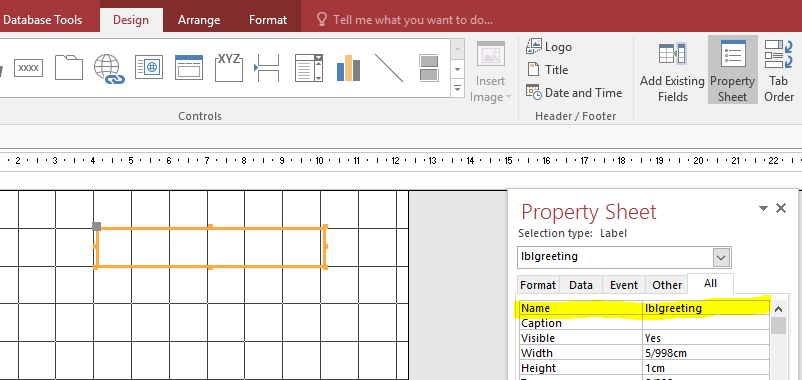The height and width of the screenshot is (380, 802).
Task: Select the Toggle Button control icon
Action: coord(429,68)
